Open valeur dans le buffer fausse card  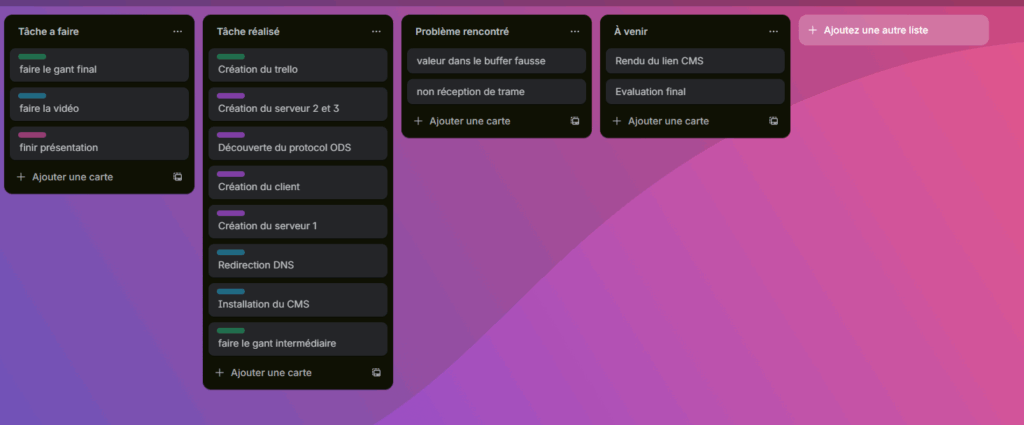495,61
